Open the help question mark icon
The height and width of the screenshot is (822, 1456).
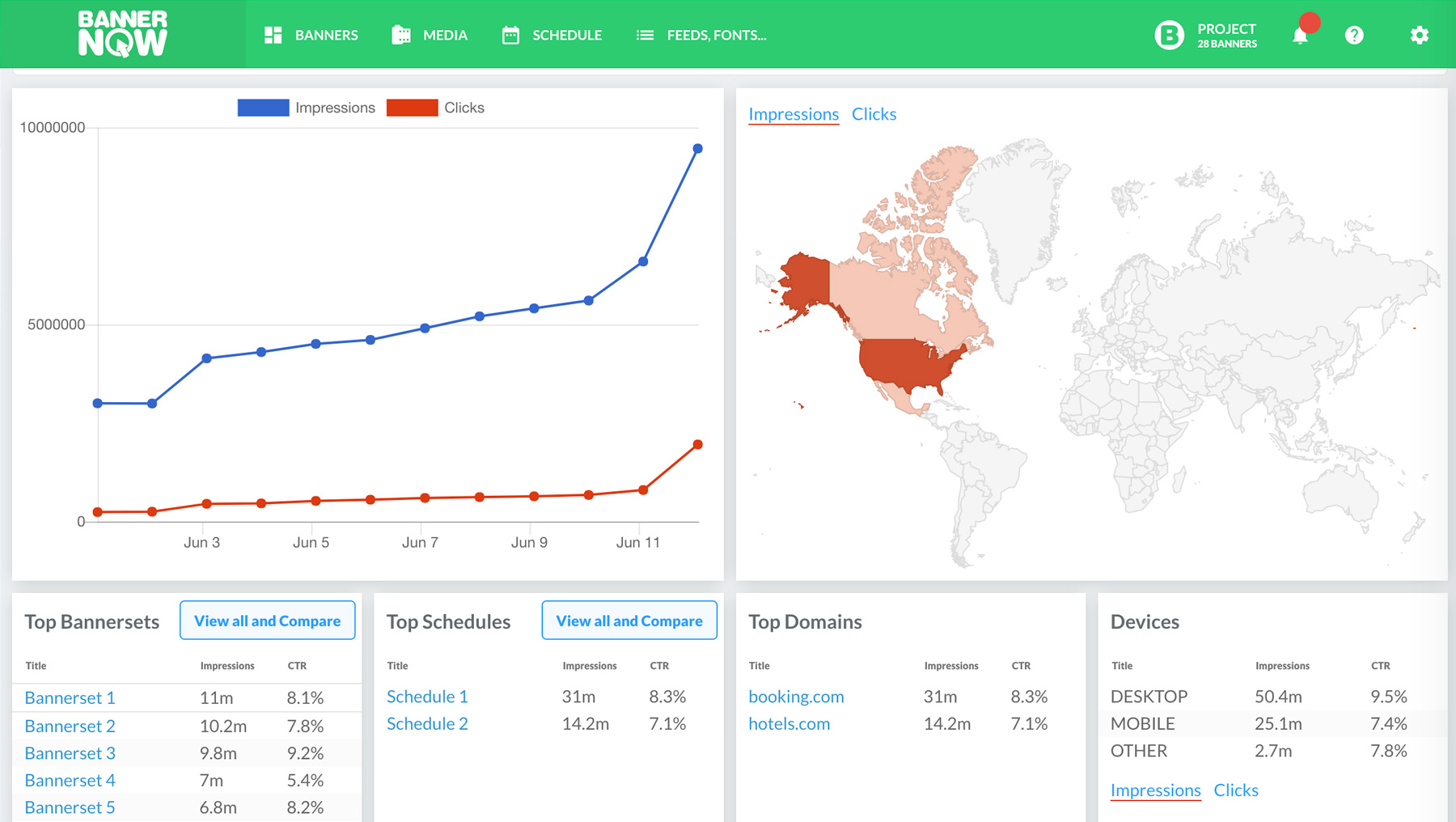click(1354, 35)
